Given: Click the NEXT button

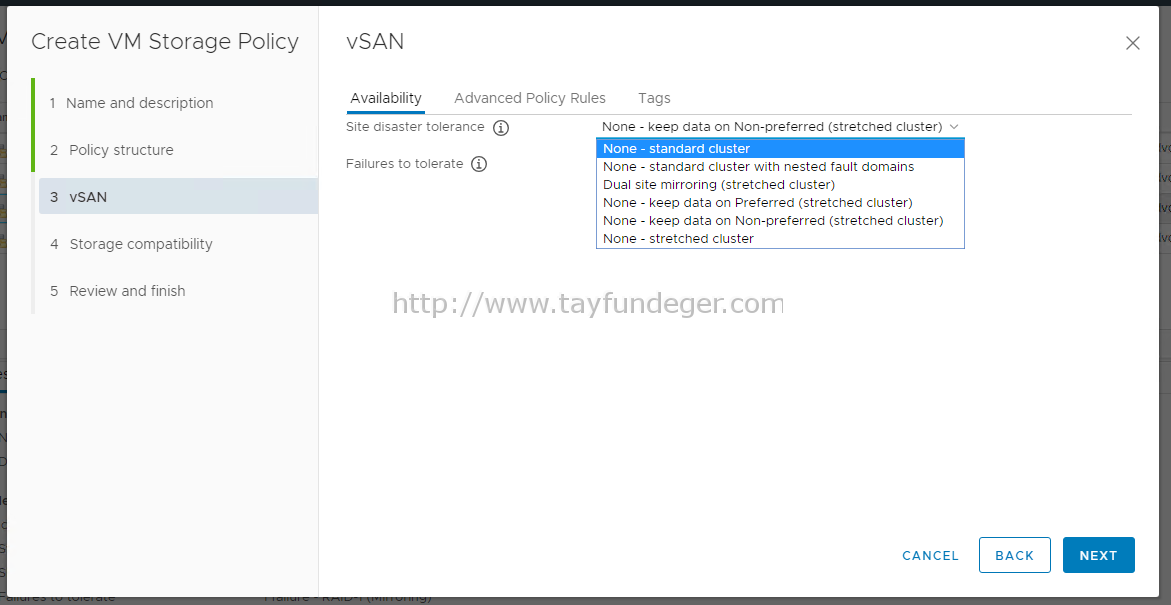Looking at the screenshot, I should point(1099,555).
